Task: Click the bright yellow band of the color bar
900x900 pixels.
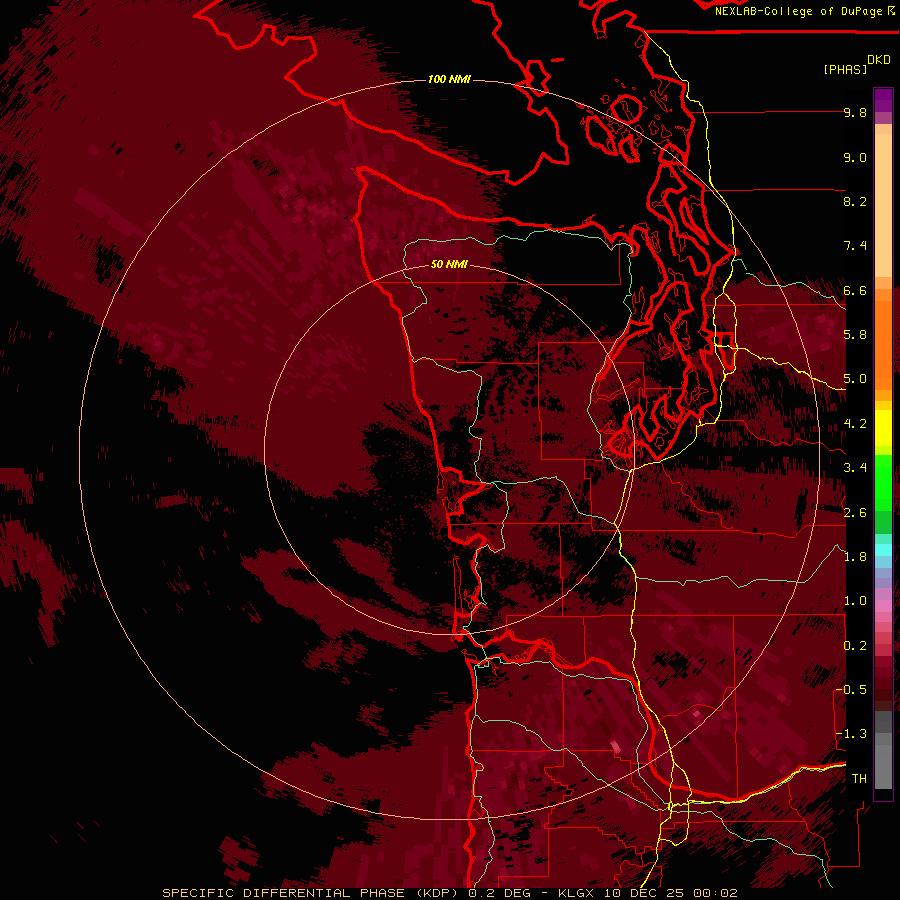Action: 883,428
